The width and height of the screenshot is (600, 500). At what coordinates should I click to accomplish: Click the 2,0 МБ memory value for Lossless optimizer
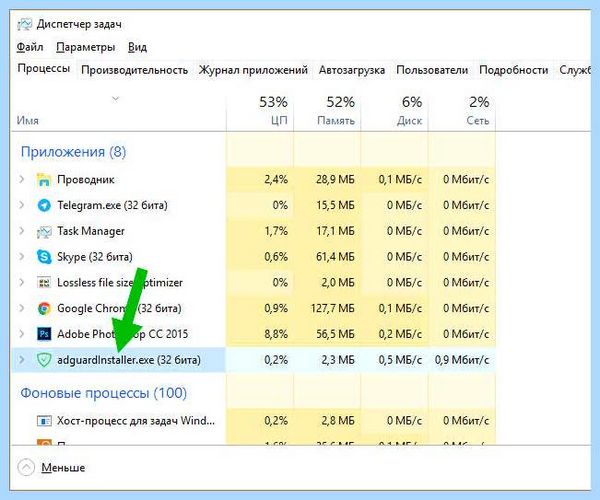tap(338, 283)
